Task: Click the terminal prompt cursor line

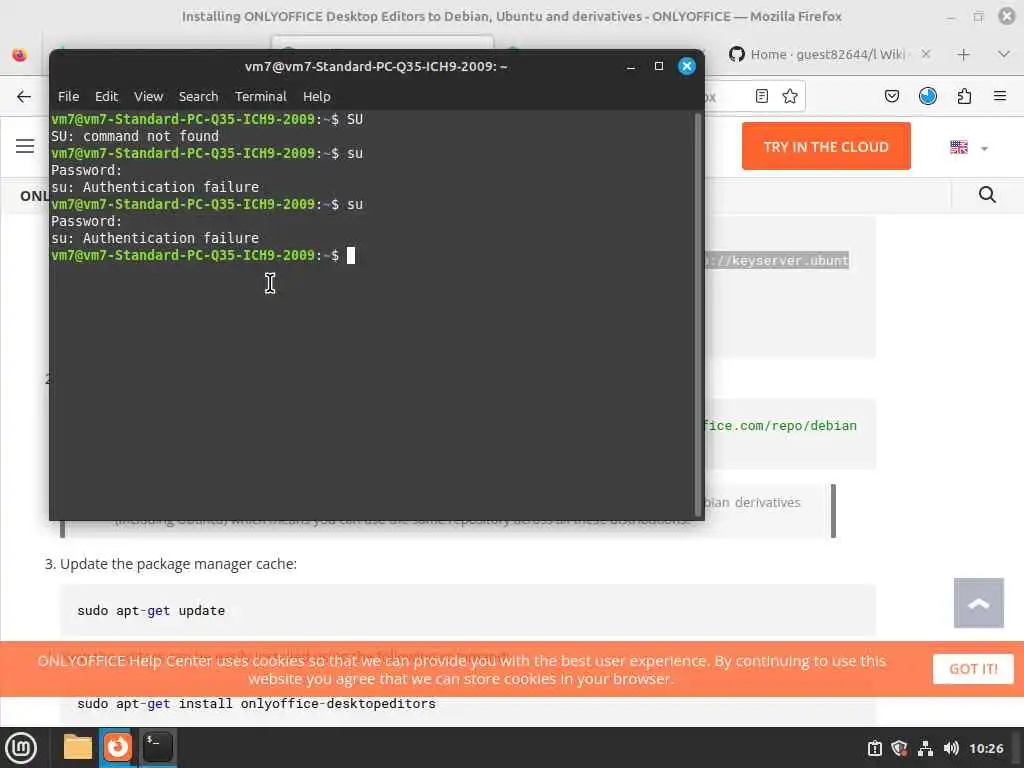Action: click(x=203, y=255)
